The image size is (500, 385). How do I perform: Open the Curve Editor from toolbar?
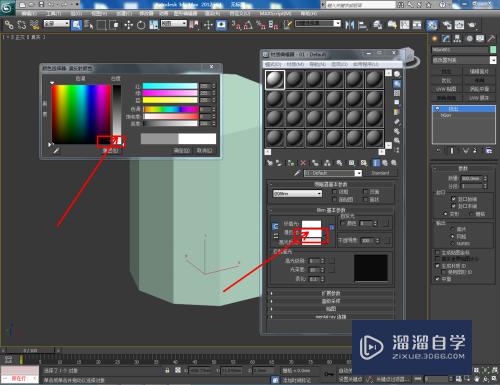tap(404, 25)
